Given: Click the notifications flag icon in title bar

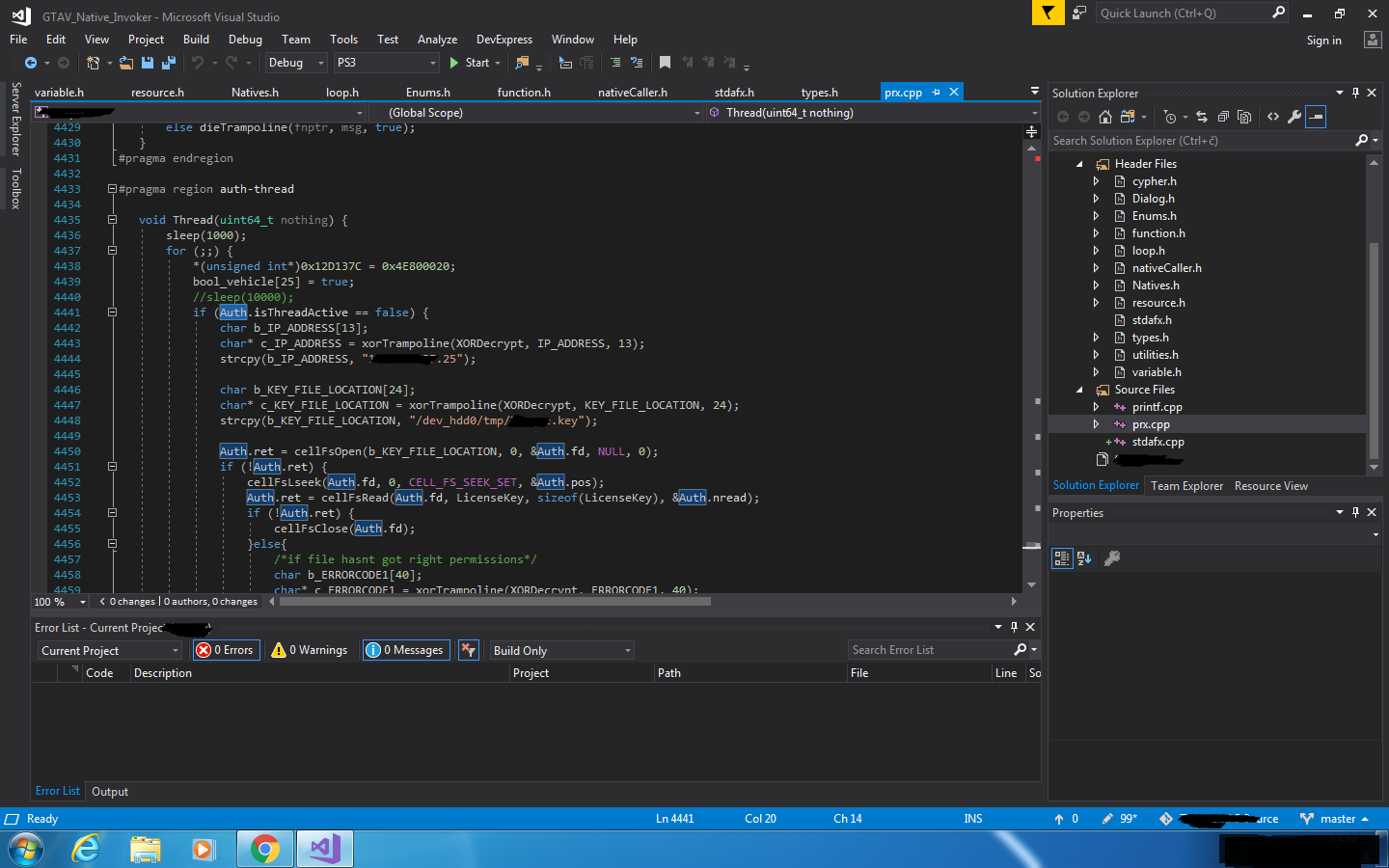Looking at the screenshot, I should pos(1048,13).
